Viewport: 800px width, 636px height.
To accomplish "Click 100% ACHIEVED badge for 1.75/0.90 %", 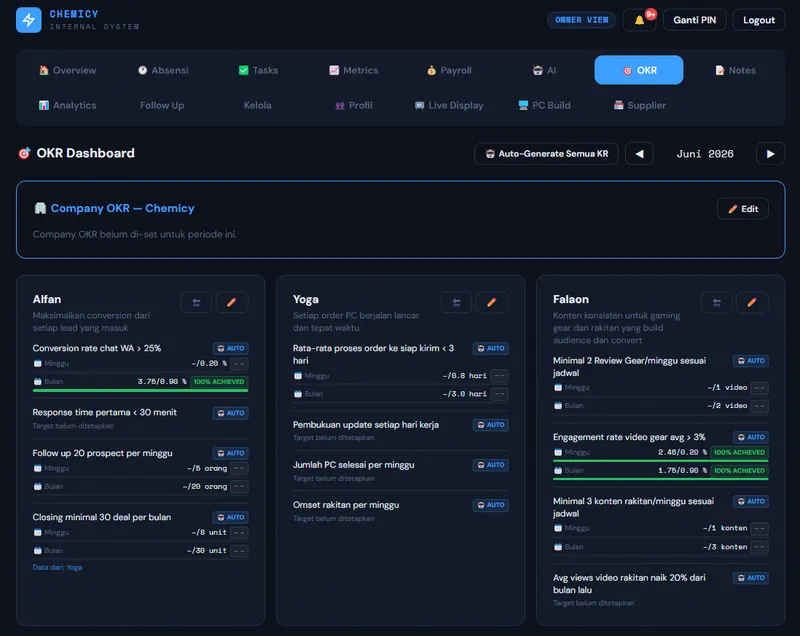I will coord(739,471).
